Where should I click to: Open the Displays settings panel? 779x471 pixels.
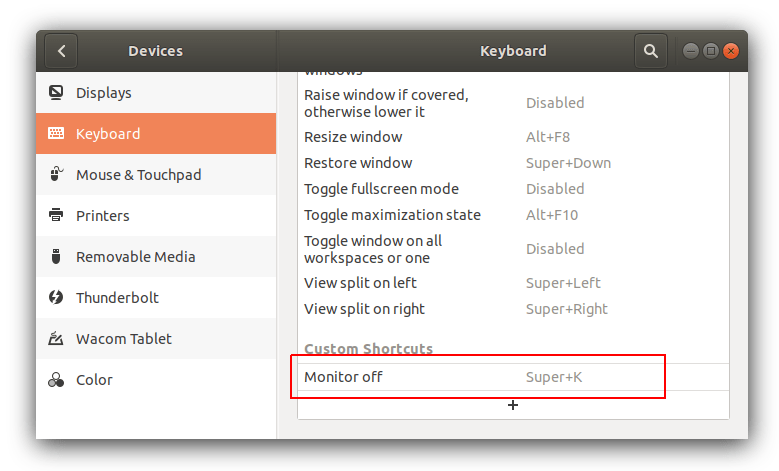point(155,93)
